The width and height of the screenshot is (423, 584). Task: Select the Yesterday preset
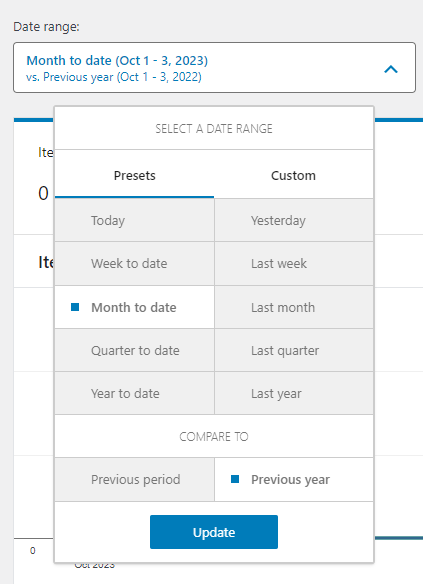coord(294,220)
